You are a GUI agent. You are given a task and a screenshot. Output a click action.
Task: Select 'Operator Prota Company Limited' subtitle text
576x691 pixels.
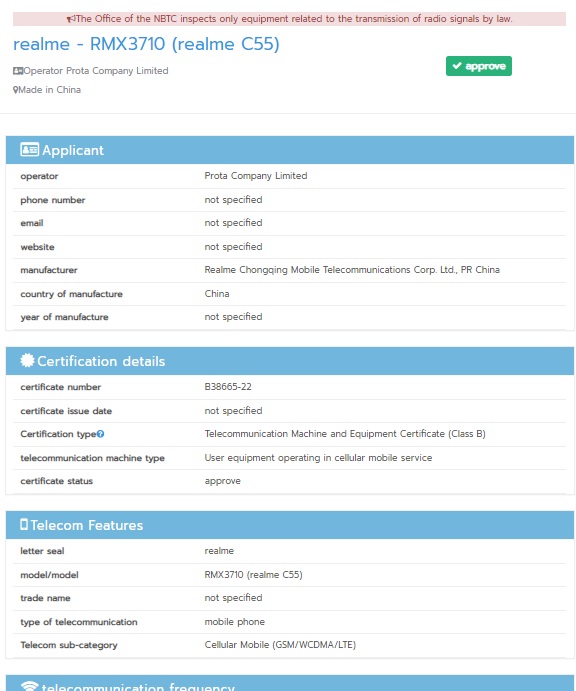(x=96, y=71)
